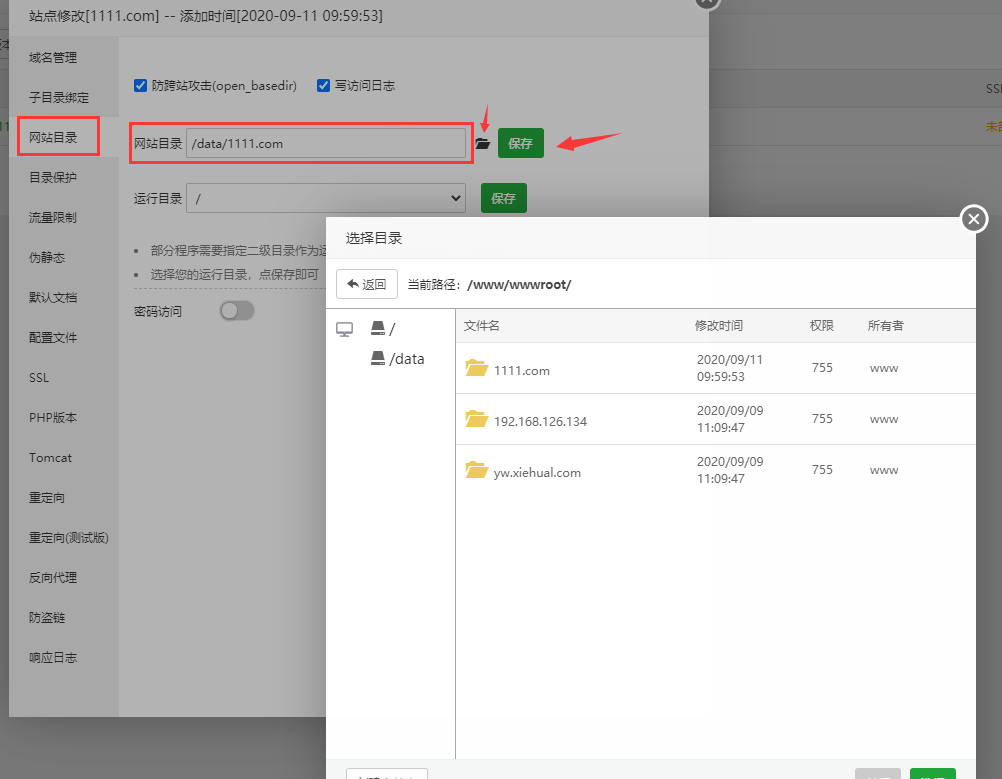Save the 运行目录 setting
Viewport: 1002px width, 779px height.
(x=504, y=198)
